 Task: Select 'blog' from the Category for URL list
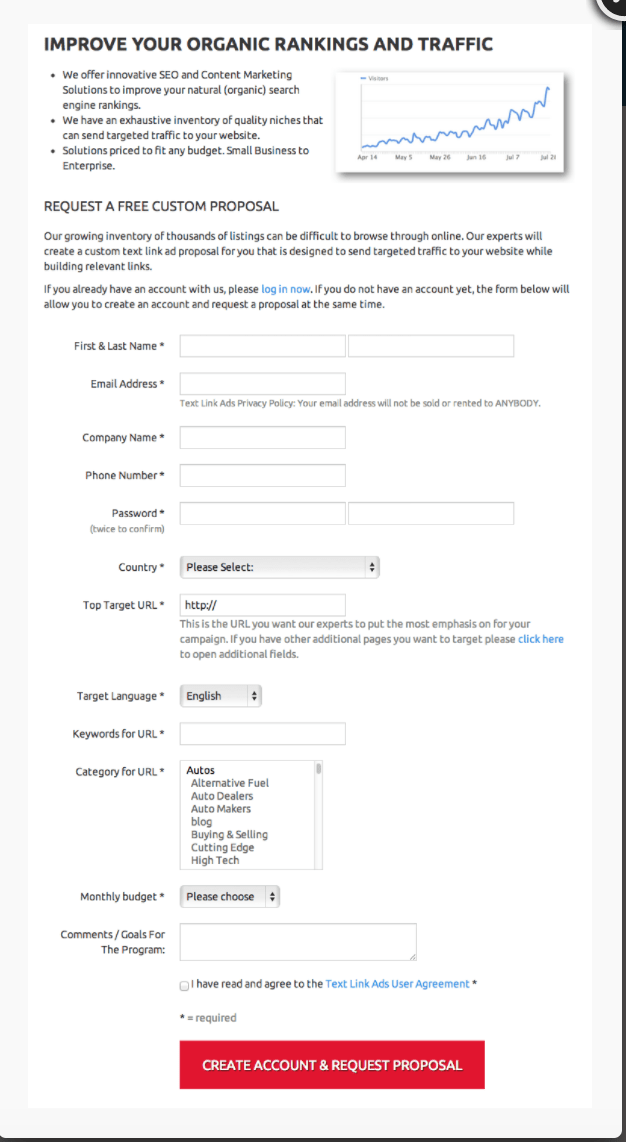click(199, 821)
